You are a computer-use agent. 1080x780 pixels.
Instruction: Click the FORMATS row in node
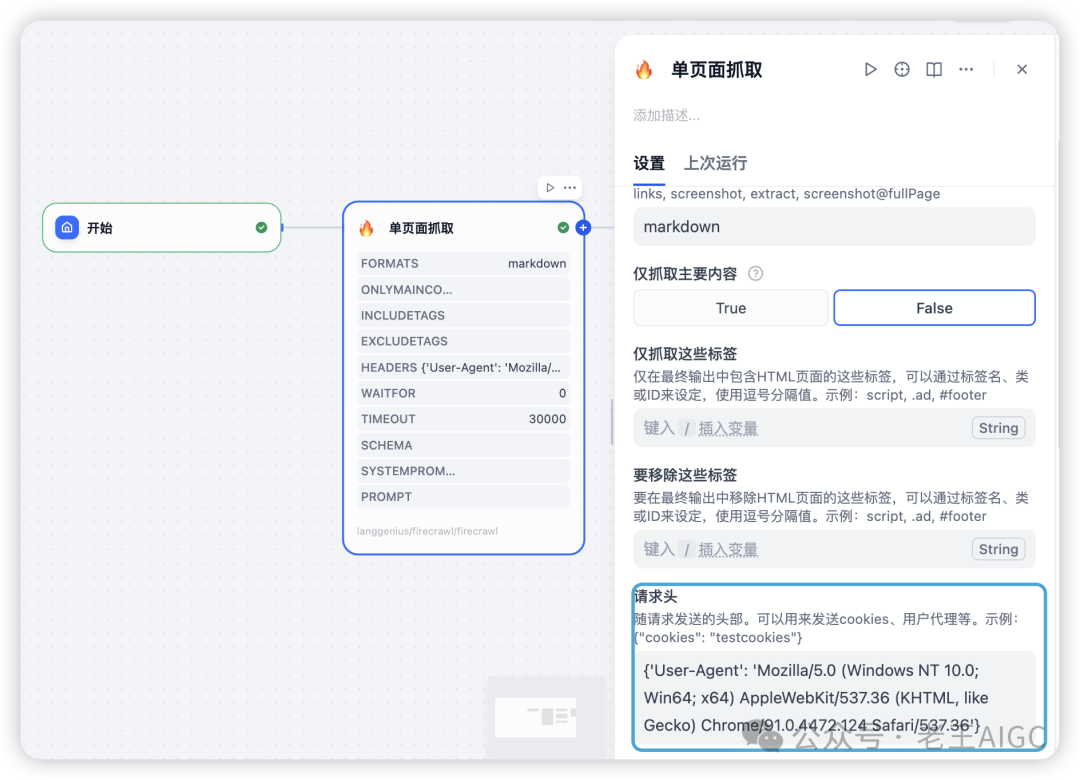(463, 263)
